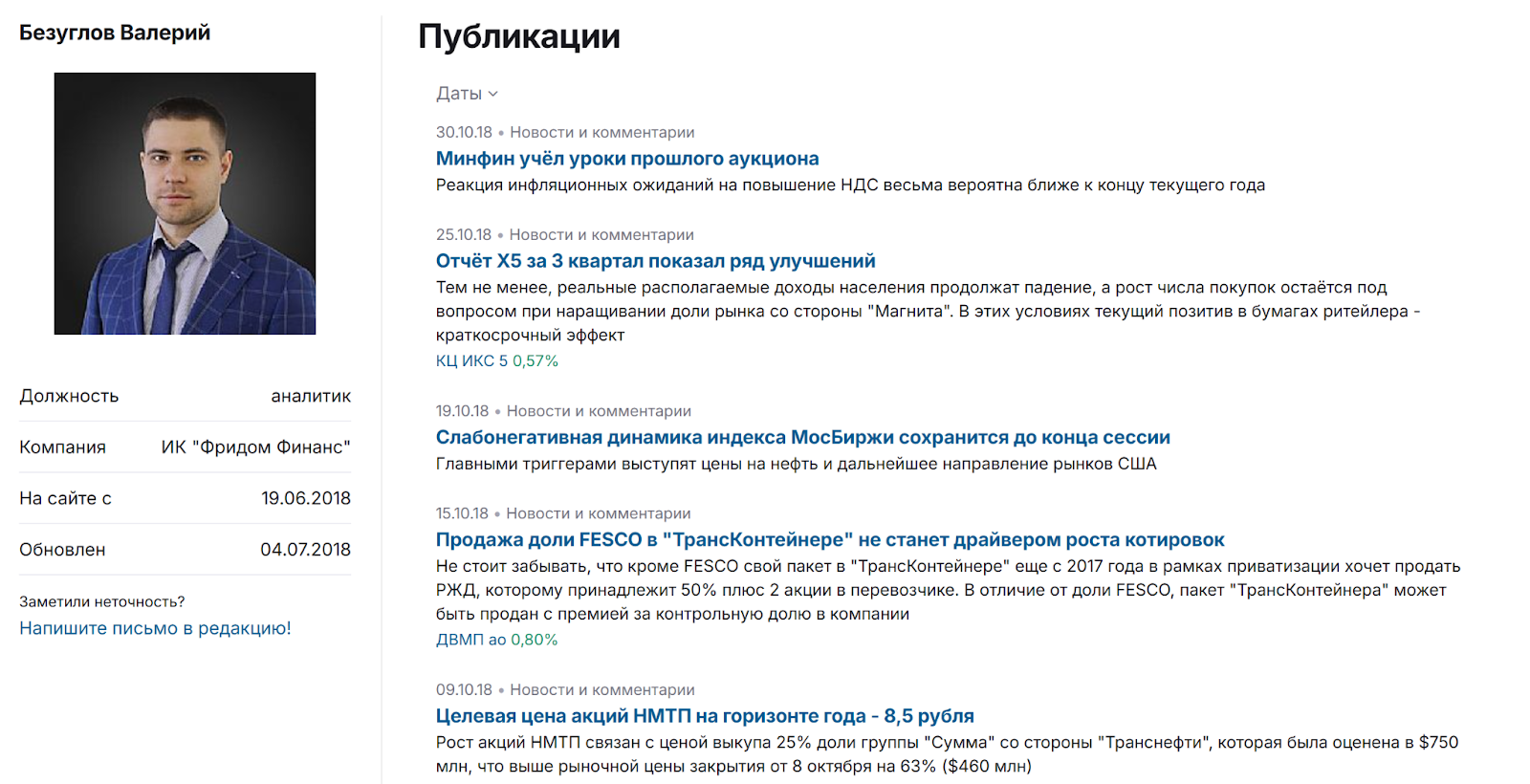Viewport: 1530px width, 784px height.
Task: Click summary text Реакция инфляционных ожиданий
Action: point(850,185)
